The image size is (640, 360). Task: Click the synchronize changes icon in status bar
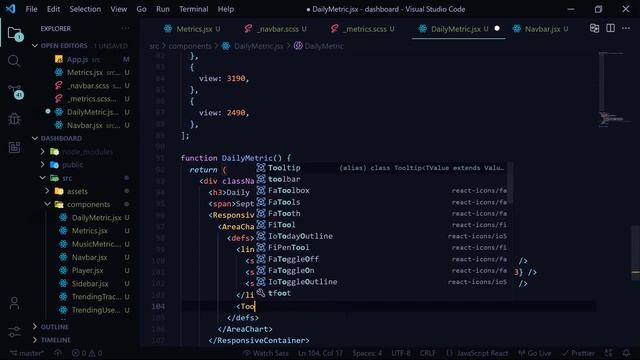[x=58, y=353]
